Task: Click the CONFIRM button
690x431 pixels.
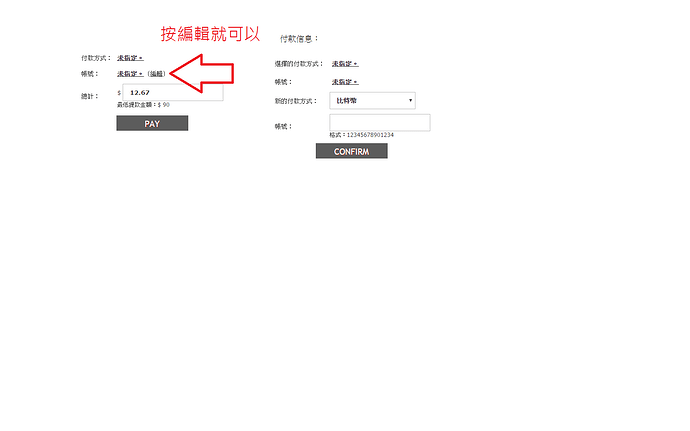Action: (352, 151)
